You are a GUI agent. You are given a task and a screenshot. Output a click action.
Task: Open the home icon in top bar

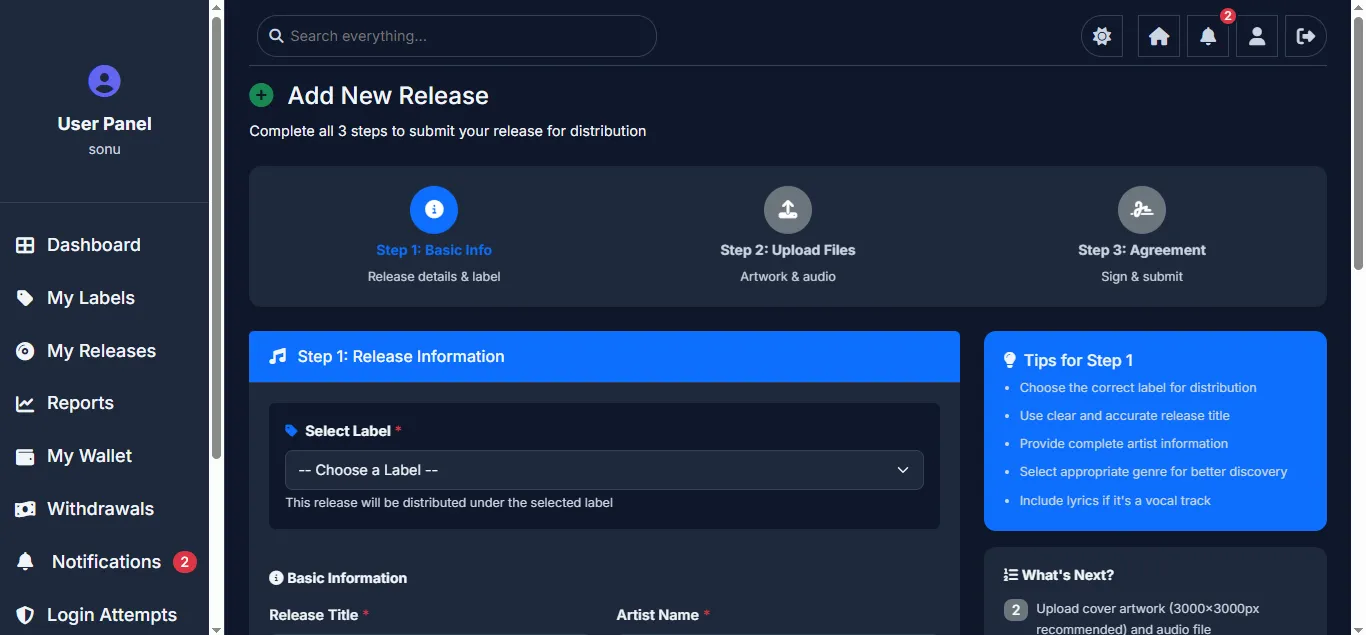point(1159,36)
